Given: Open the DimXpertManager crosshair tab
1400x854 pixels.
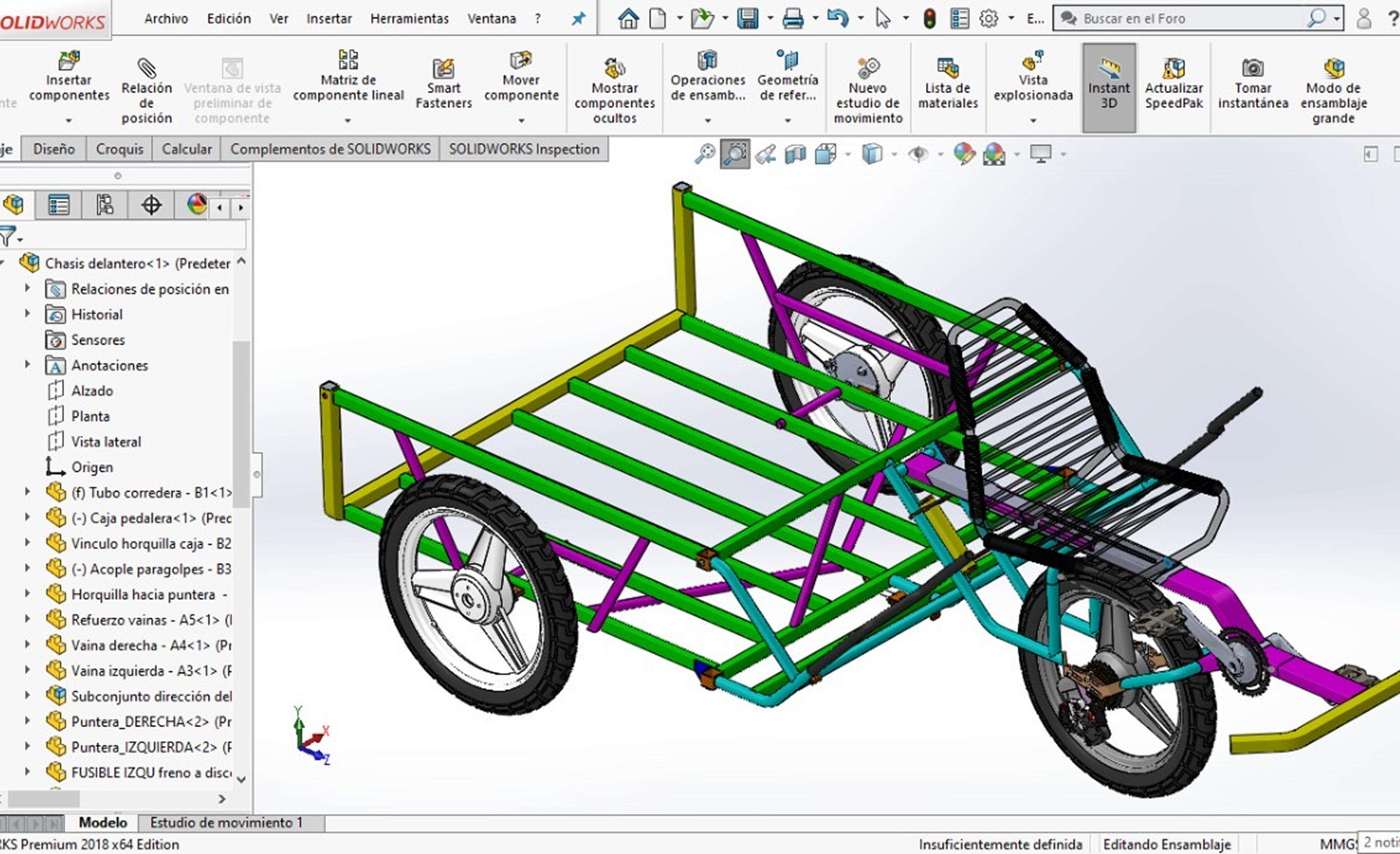Looking at the screenshot, I should [151, 205].
